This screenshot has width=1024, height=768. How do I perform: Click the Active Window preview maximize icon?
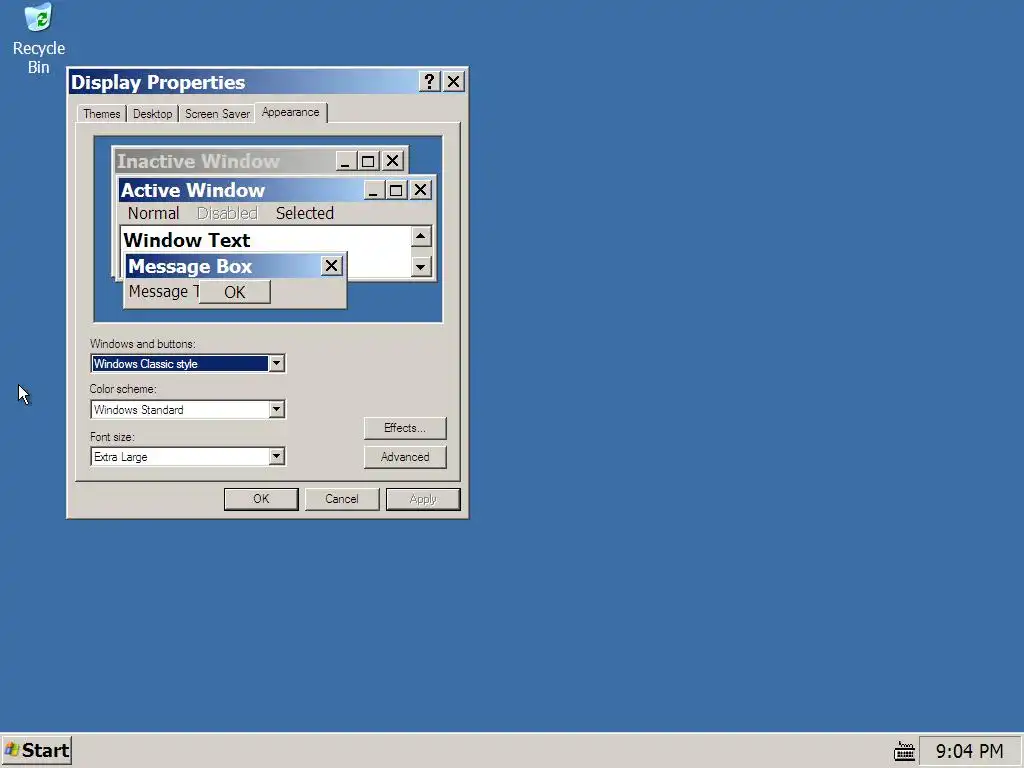[x=396, y=190]
